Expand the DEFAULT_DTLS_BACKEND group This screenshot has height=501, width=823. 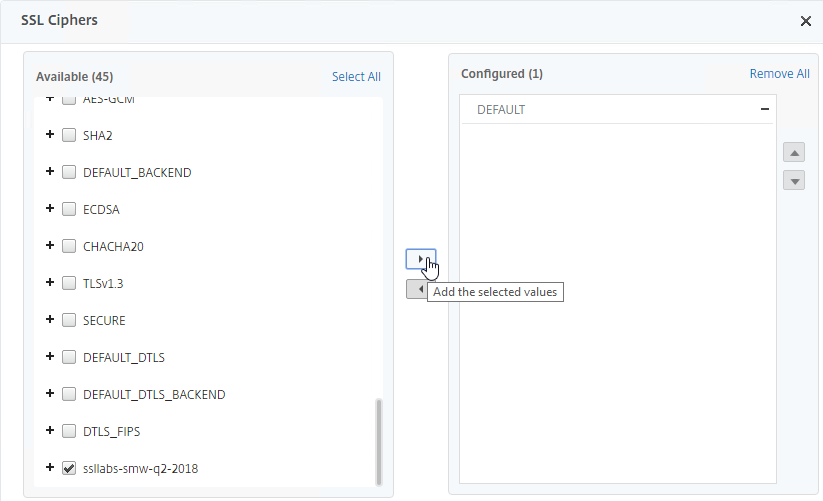tap(50, 393)
